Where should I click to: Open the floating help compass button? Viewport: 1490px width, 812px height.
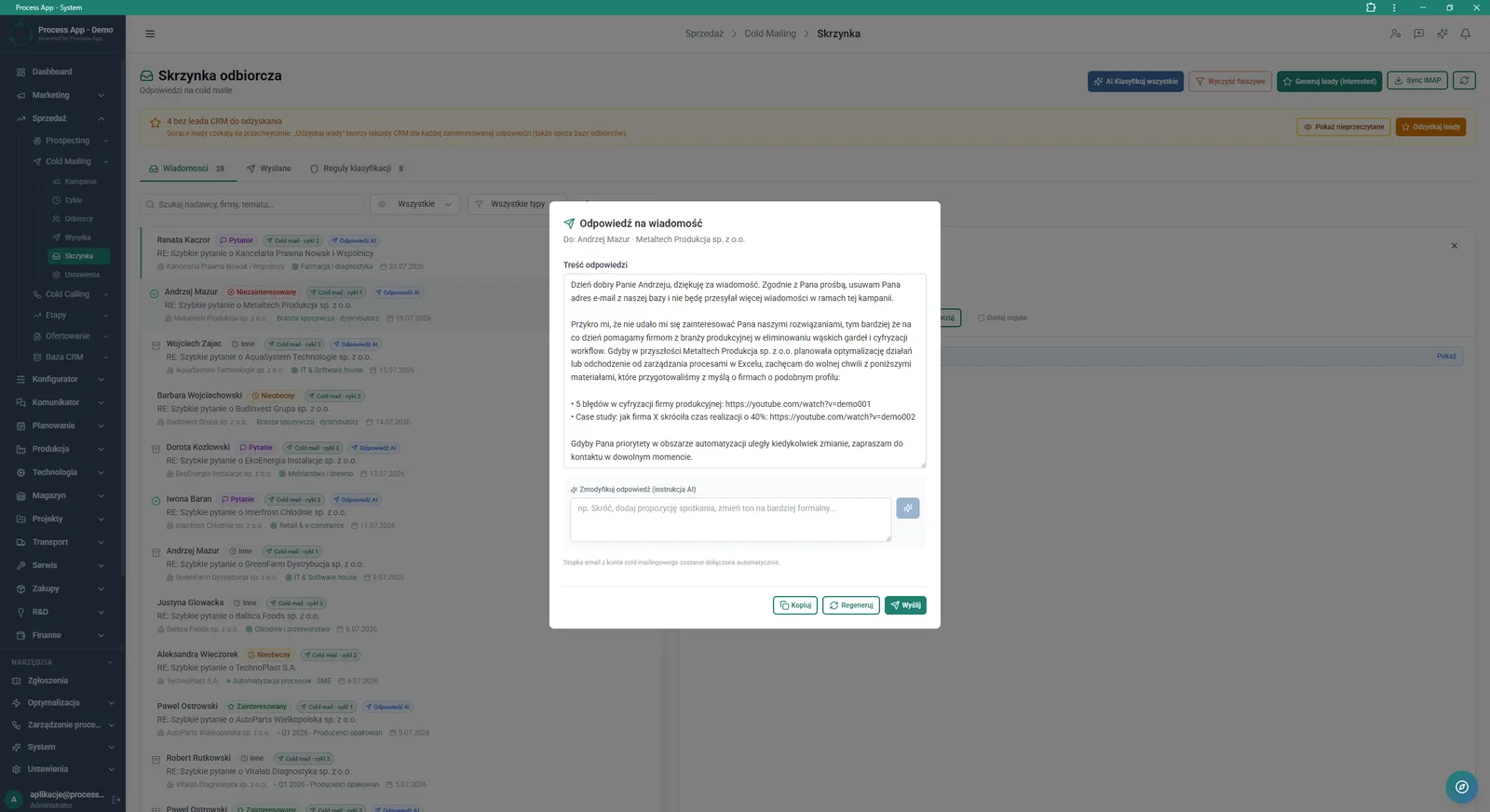tap(1462, 787)
